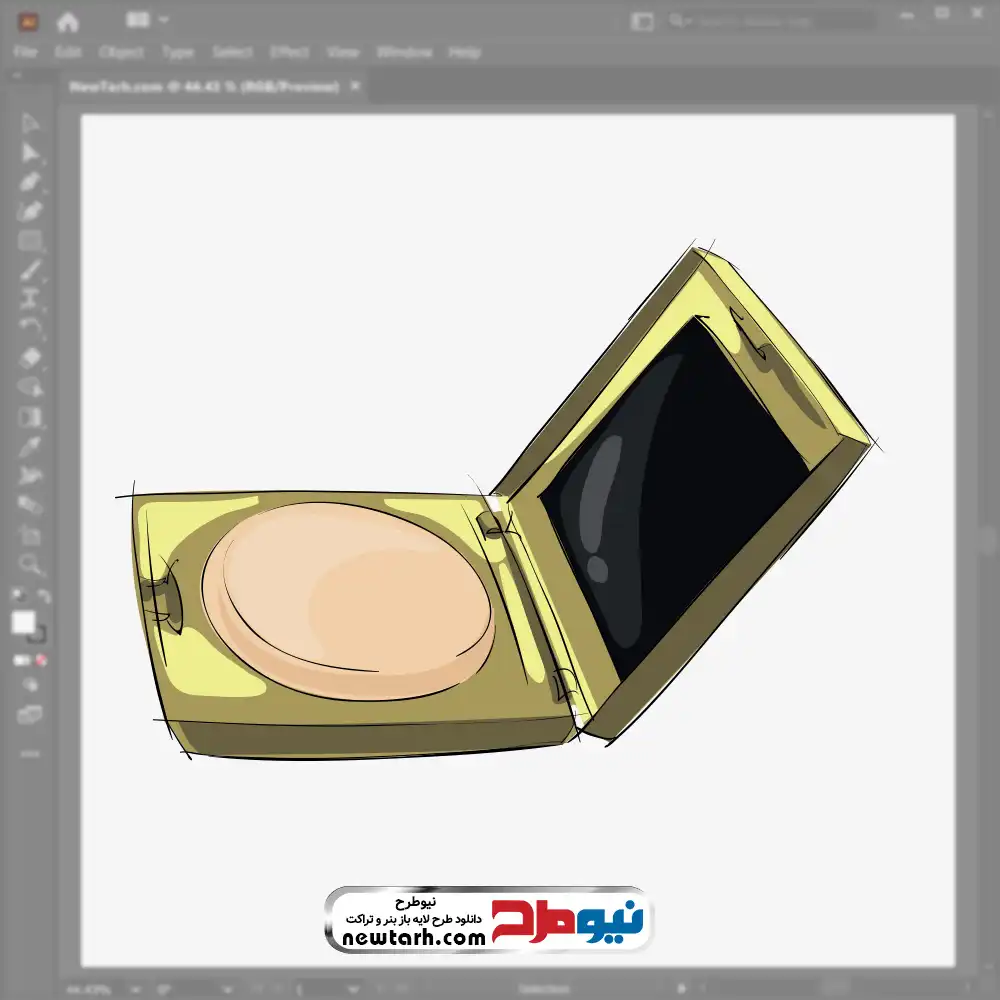The image size is (1000, 1000).
Task: Reset to default fill and stroke
Action: [x=17, y=596]
